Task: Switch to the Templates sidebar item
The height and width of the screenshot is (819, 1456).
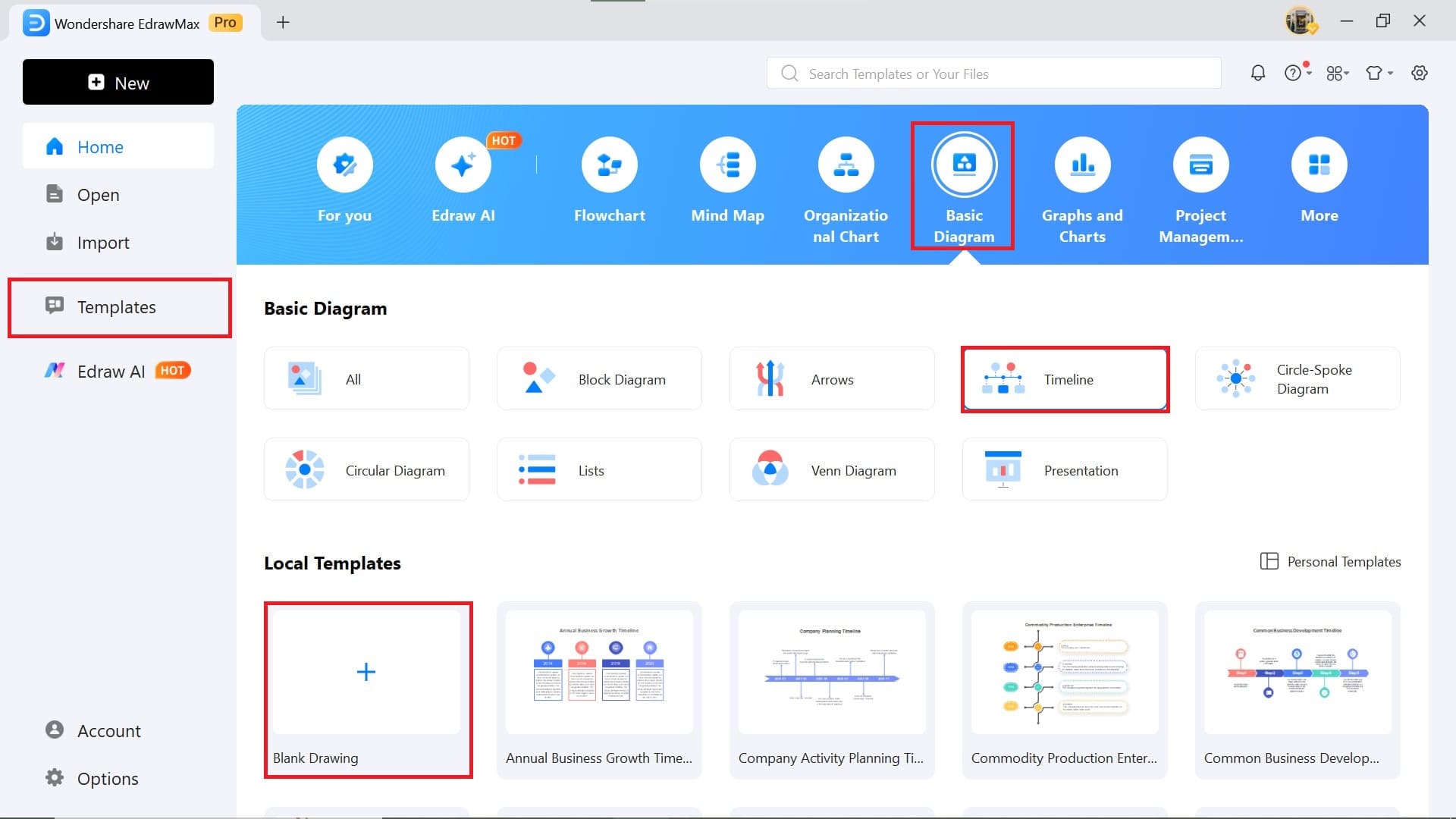Action: tap(117, 307)
